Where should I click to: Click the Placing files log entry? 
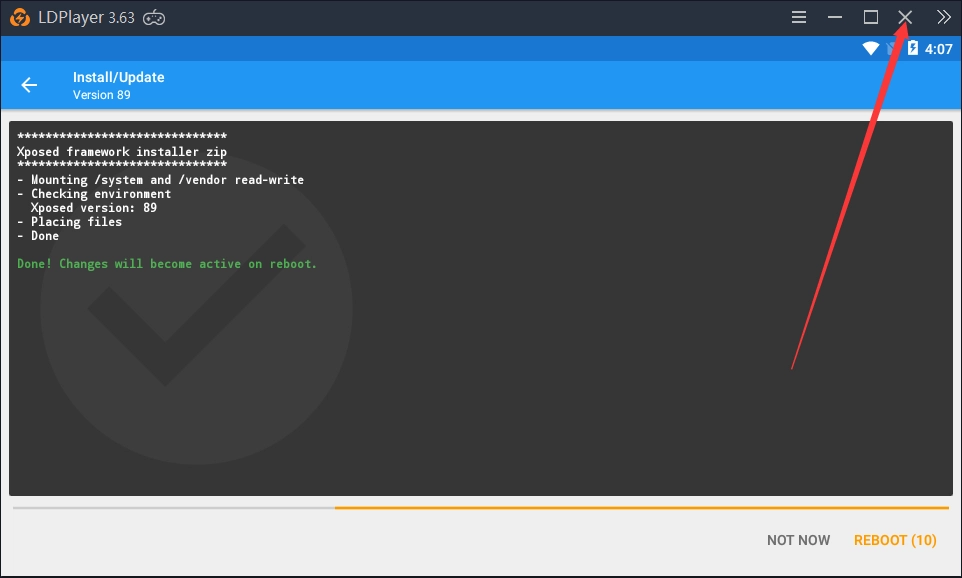pos(70,221)
